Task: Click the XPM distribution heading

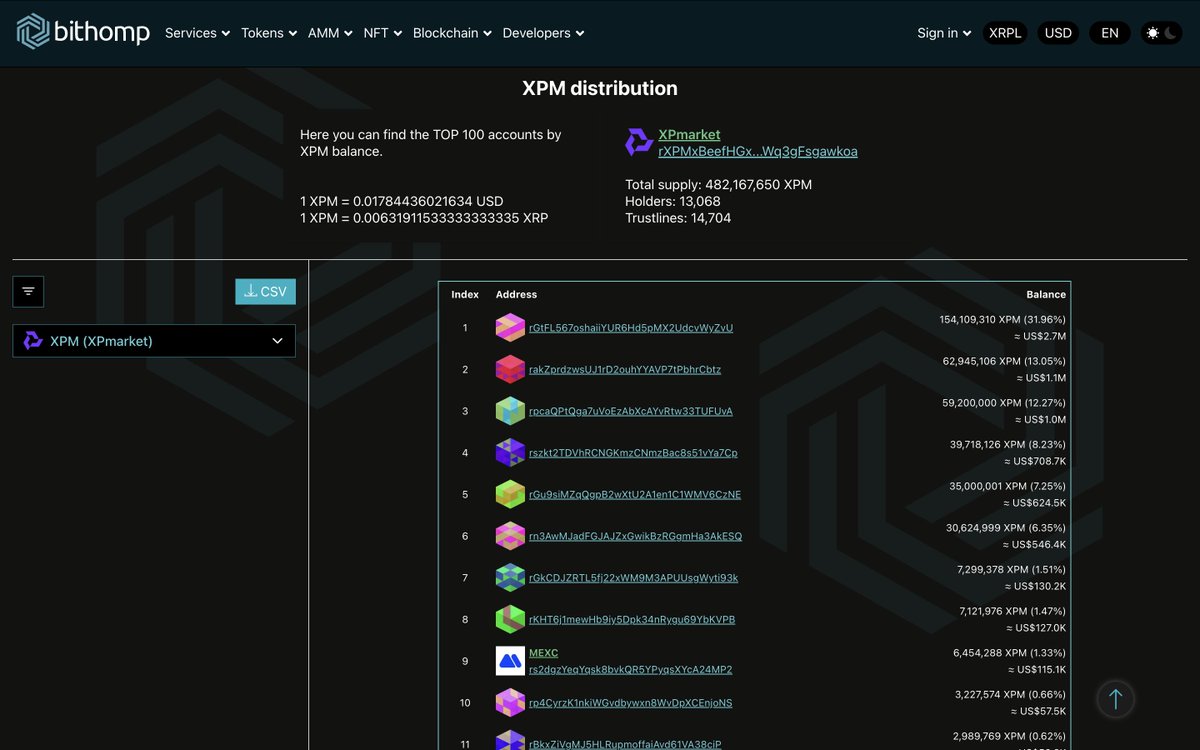Action: tap(600, 88)
